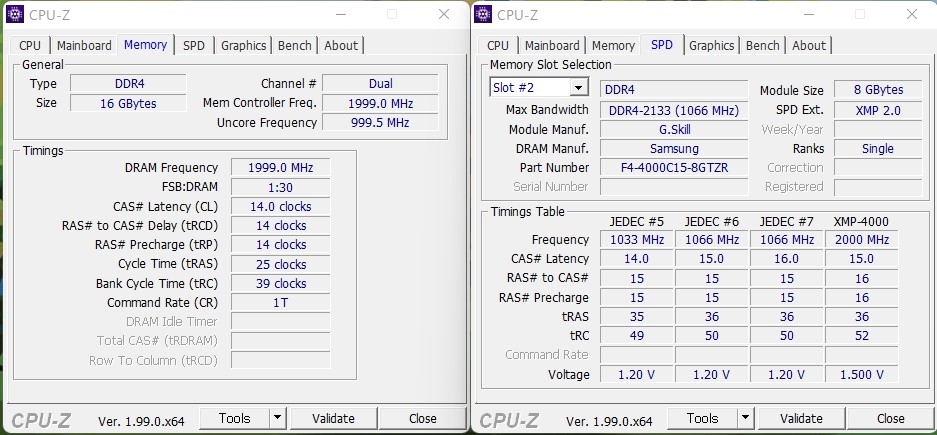
Task: Click Max Bandwidth field DDR4-2133 (1066 MHz)
Action: coord(674,110)
